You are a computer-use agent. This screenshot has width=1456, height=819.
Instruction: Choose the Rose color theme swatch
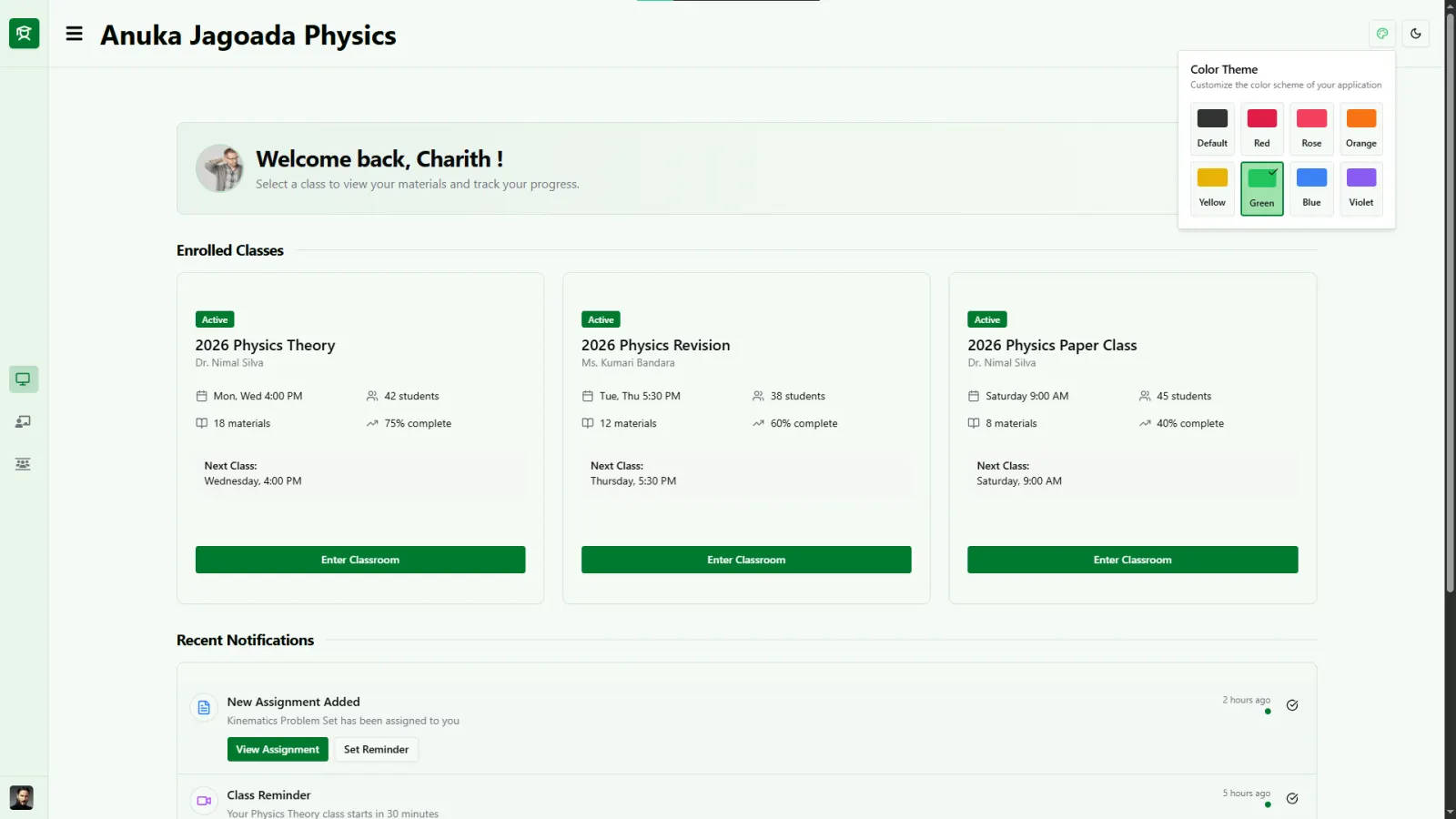click(x=1311, y=128)
